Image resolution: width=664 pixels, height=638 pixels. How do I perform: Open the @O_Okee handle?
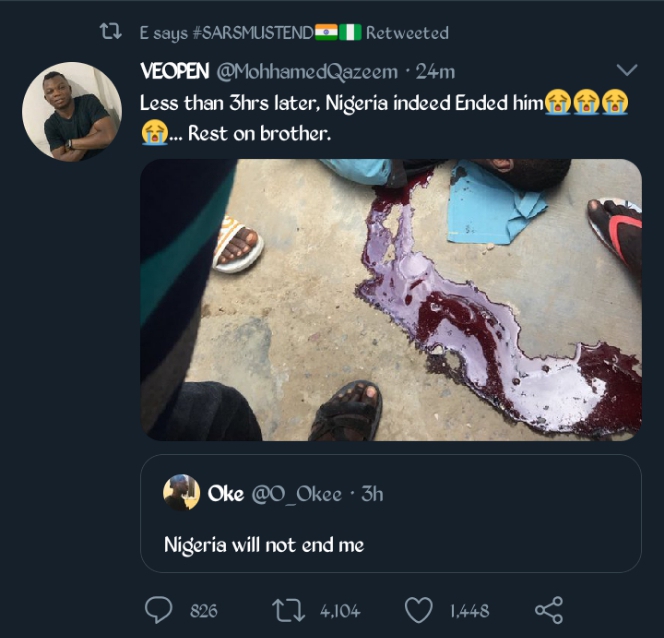pos(297,494)
